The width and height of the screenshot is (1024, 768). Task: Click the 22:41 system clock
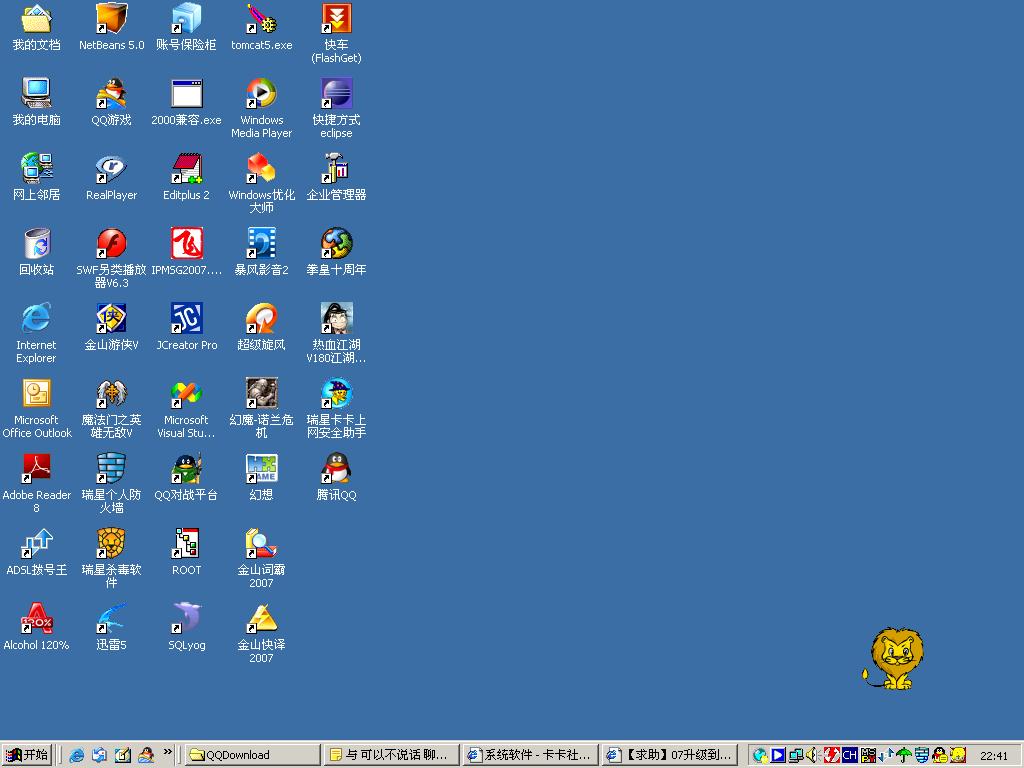pos(994,756)
